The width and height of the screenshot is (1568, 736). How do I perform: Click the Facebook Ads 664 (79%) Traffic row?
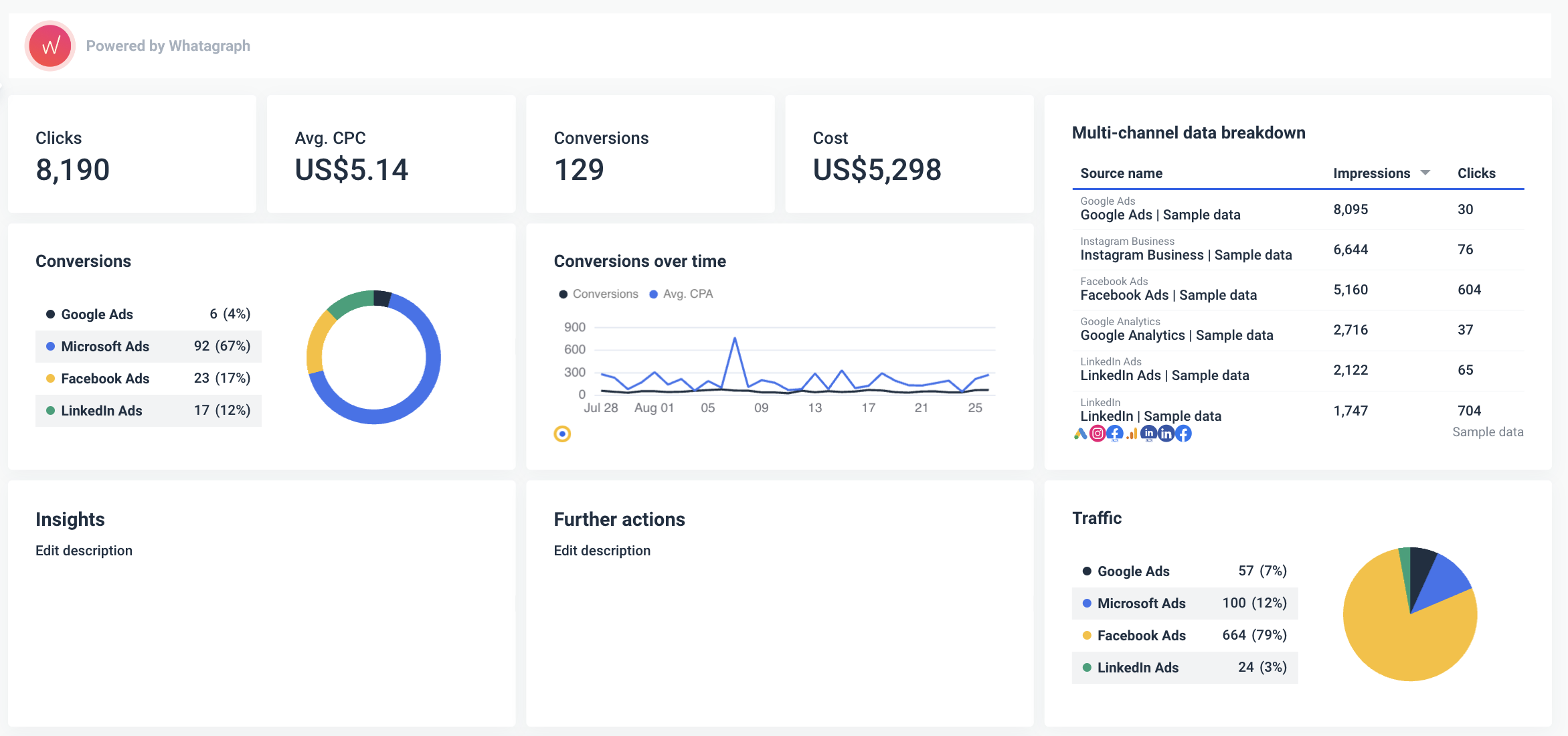(x=1185, y=636)
